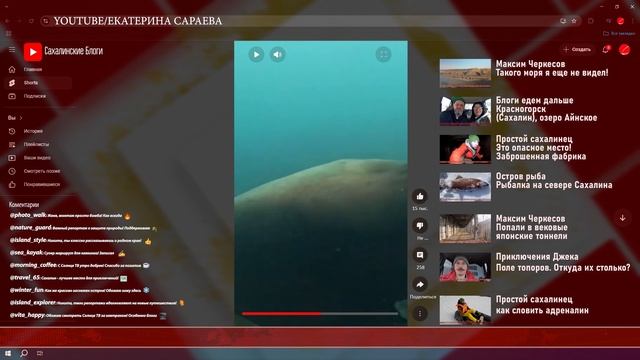Screen dimensions: 640x360
Task: Open Windows taskbar search
Action: coord(24,353)
